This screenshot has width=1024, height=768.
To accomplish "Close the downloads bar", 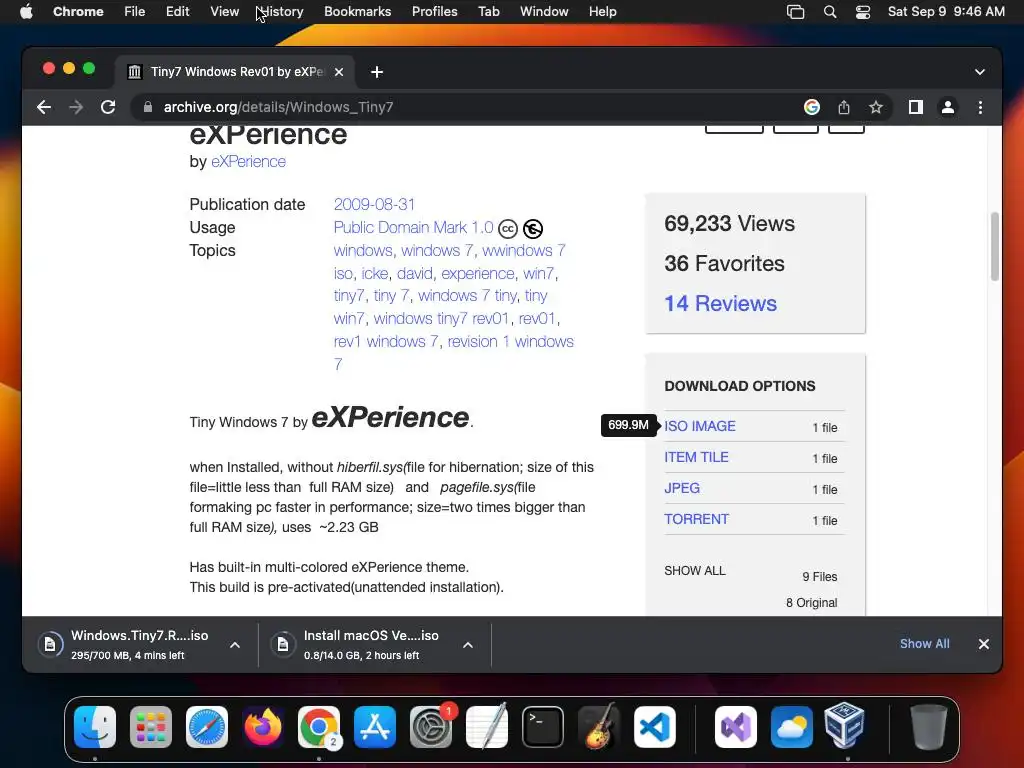I will [984, 644].
